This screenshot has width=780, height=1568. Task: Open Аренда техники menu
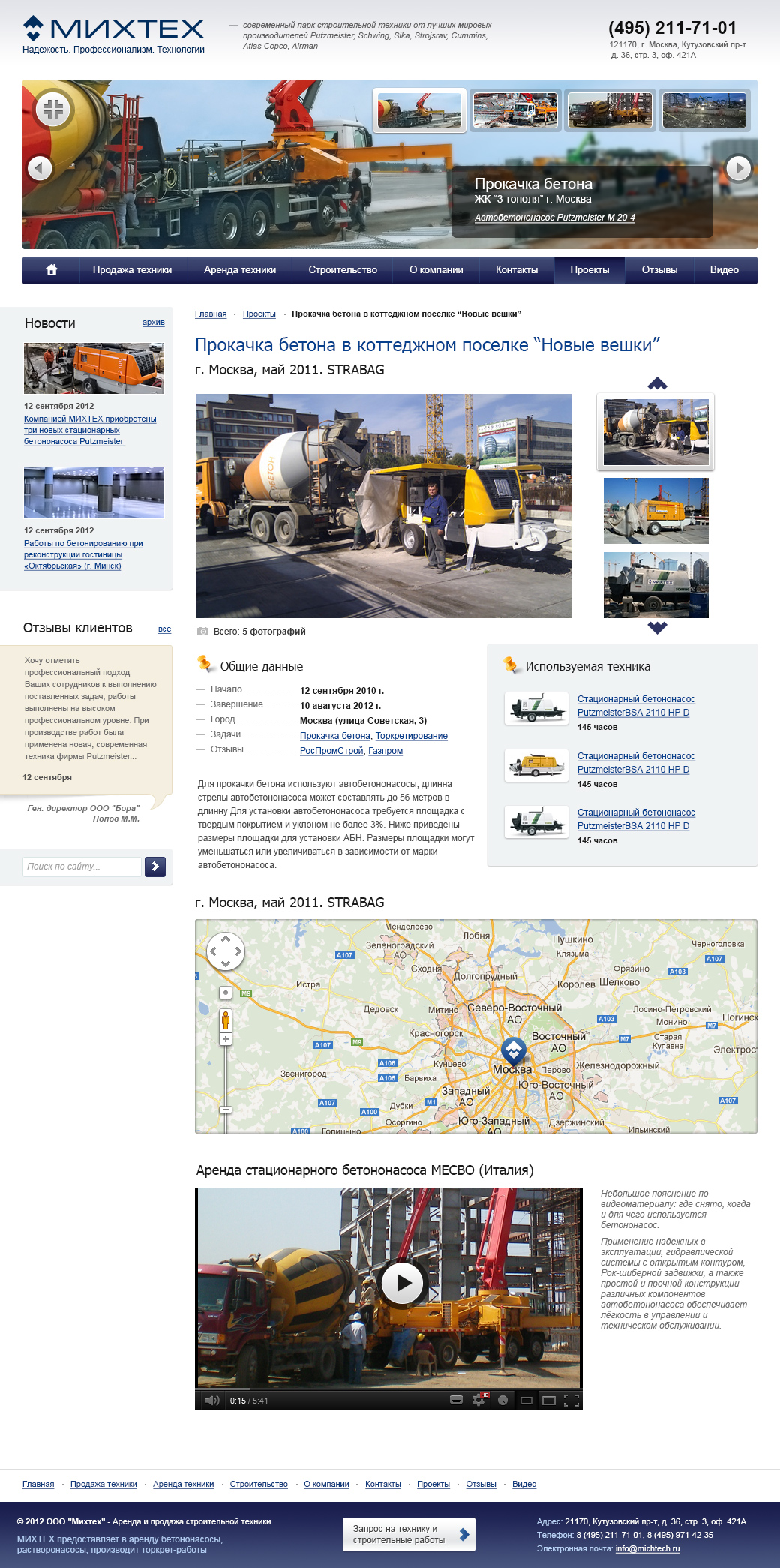pos(240,270)
